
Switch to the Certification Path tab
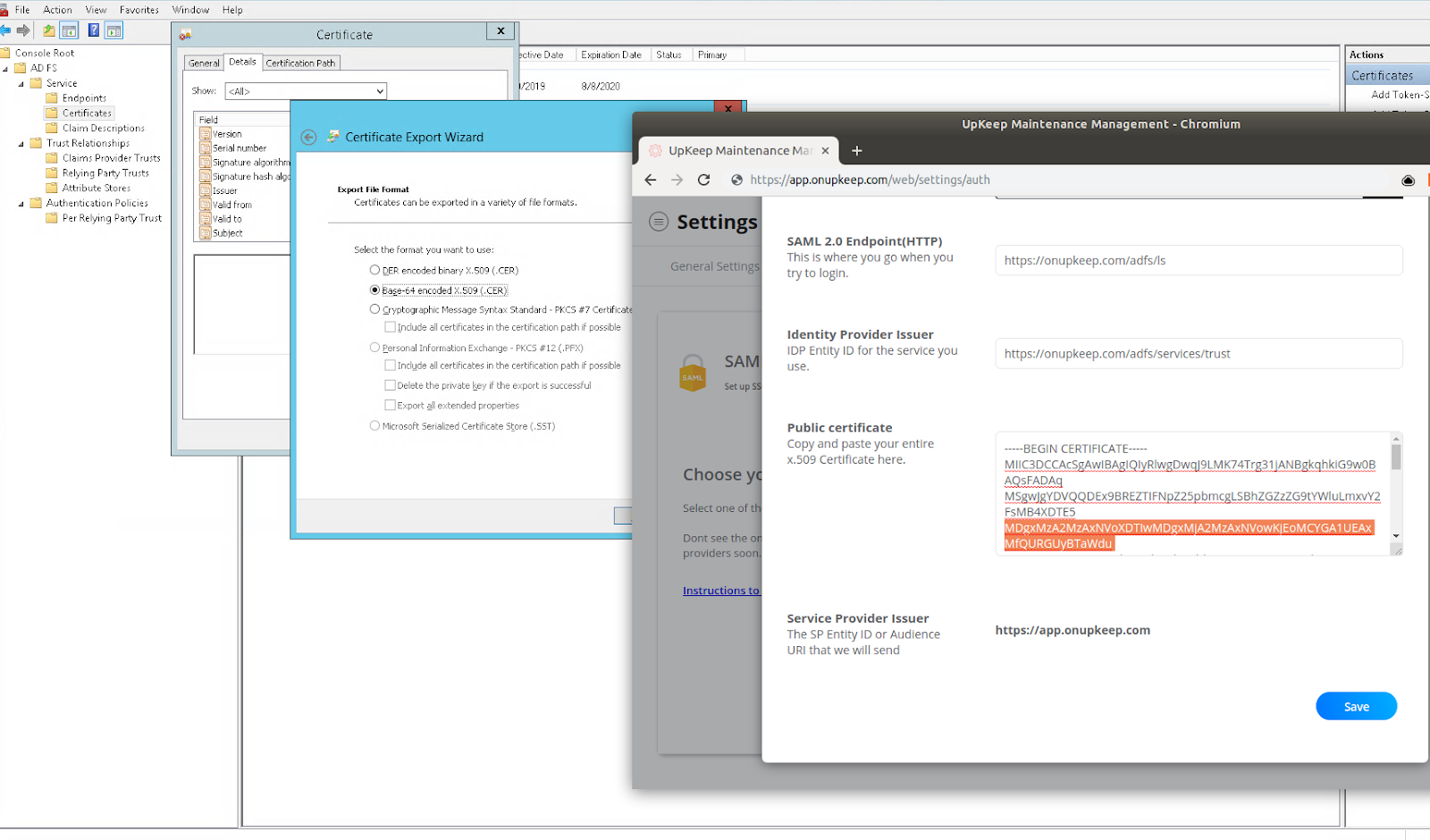coord(300,63)
